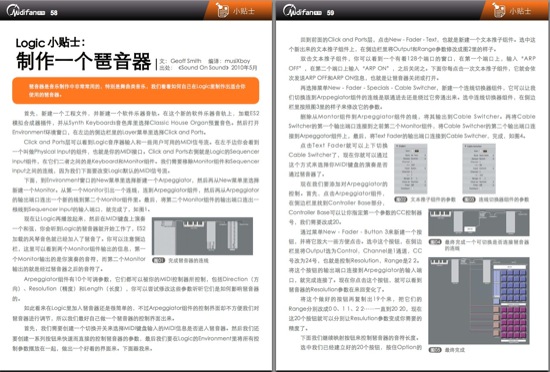Open the text fader parameters screenshot
Screen dimensions: 550x372
[x=411, y=169]
